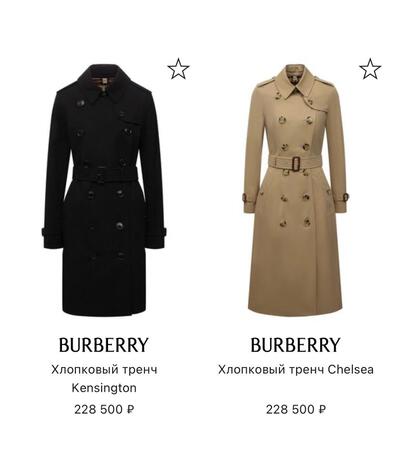
Task: Select the 228 500 ₽ price under Kensington
Action: [104, 409]
